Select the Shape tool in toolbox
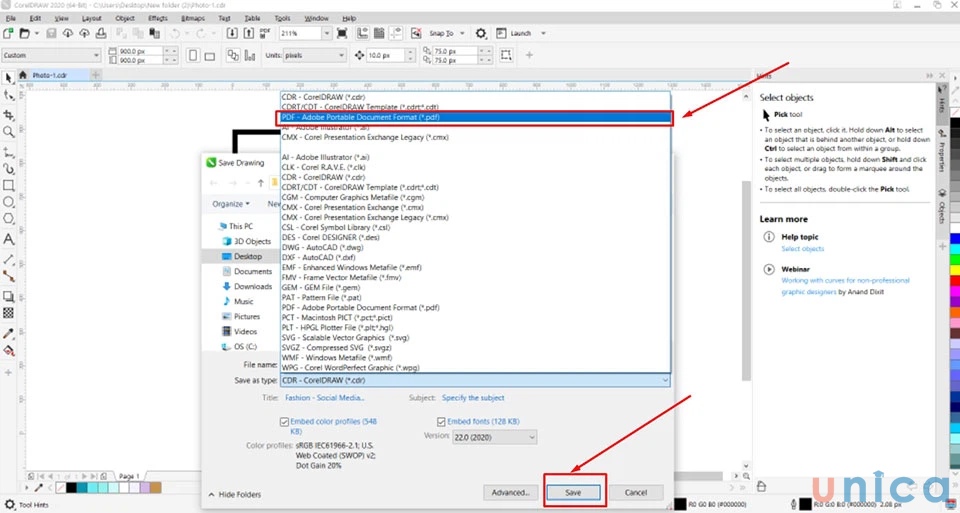Image resolution: width=960 pixels, height=513 pixels. (x=9, y=95)
